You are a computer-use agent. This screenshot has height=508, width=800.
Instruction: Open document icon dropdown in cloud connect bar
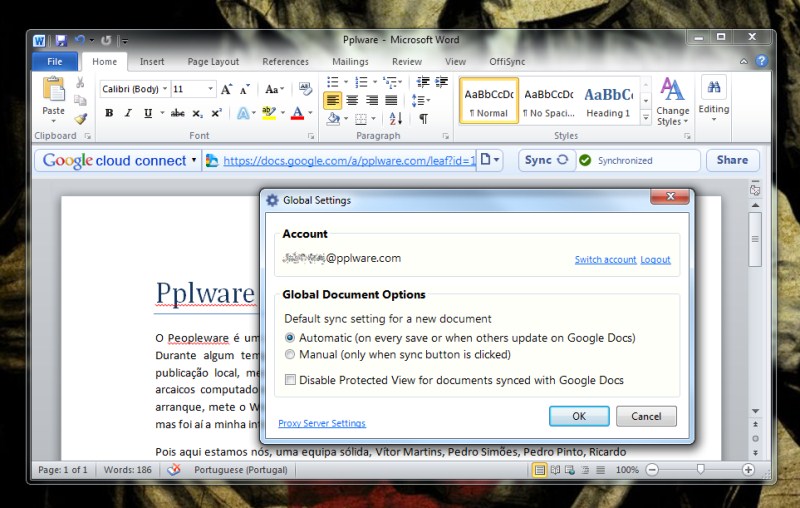pos(490,160)
